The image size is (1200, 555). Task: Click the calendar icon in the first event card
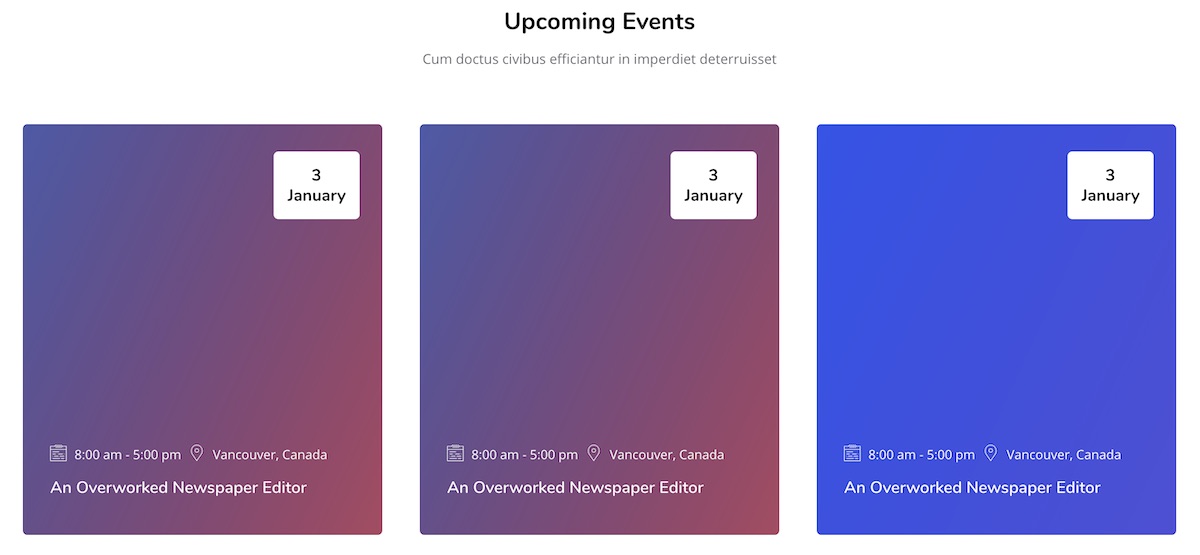tap(58, 454)
